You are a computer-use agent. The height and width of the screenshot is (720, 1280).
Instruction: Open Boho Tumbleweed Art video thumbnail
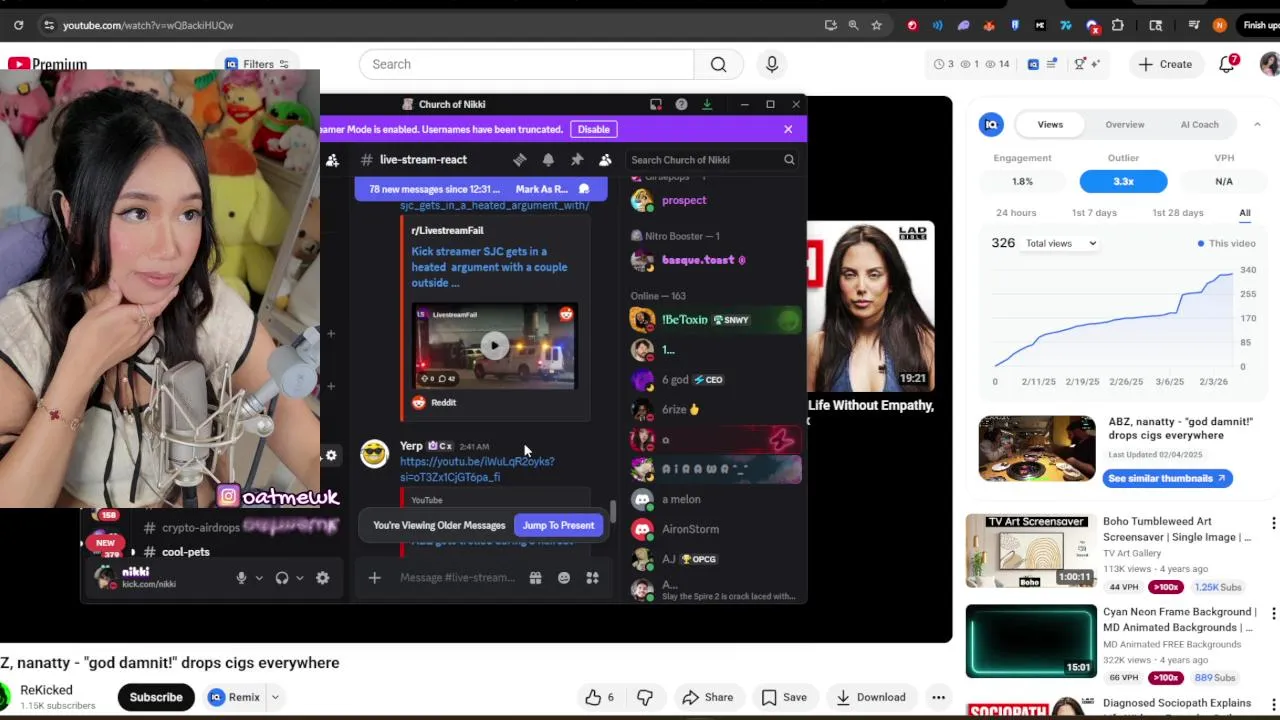point(1031,550)
